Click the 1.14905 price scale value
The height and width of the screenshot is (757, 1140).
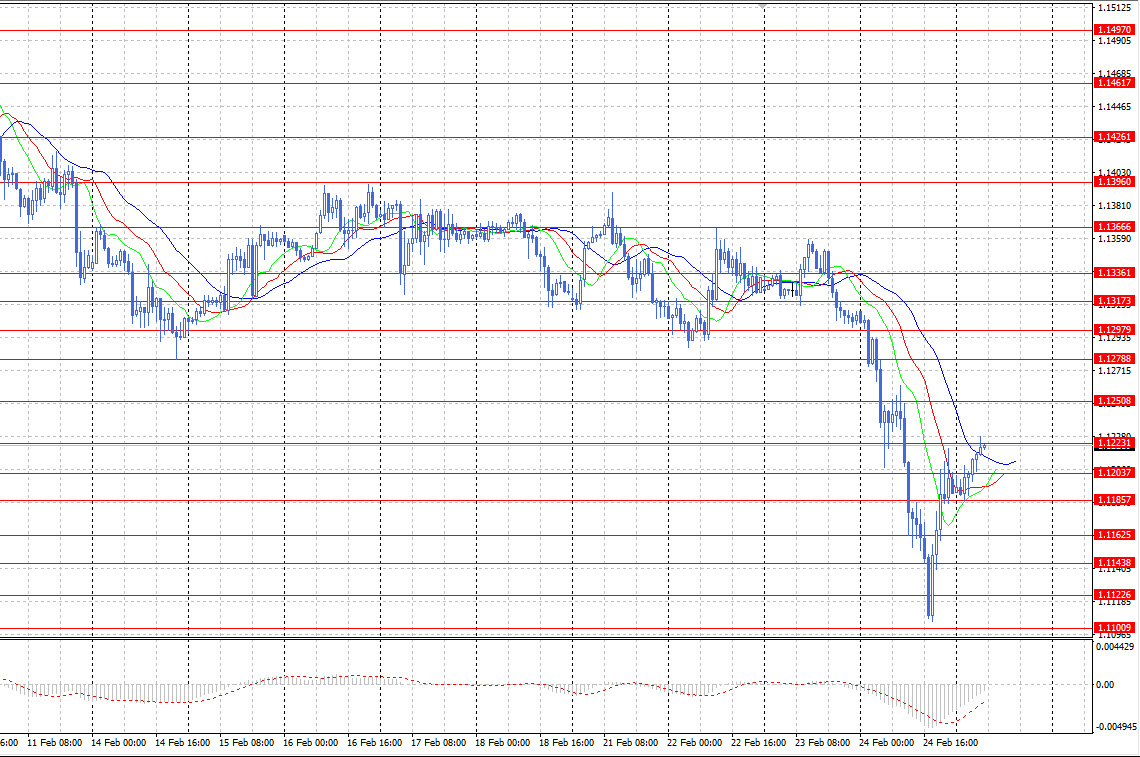coord(1115,41)
